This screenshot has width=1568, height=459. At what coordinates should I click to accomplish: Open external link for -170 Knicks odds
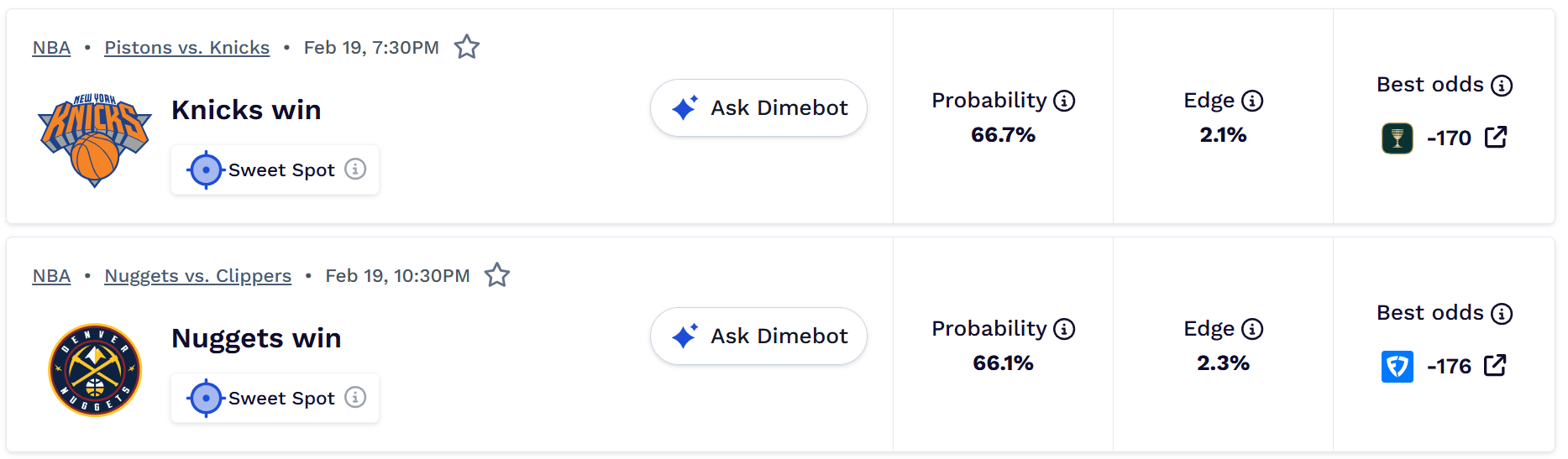click(x=1496, y=137)
